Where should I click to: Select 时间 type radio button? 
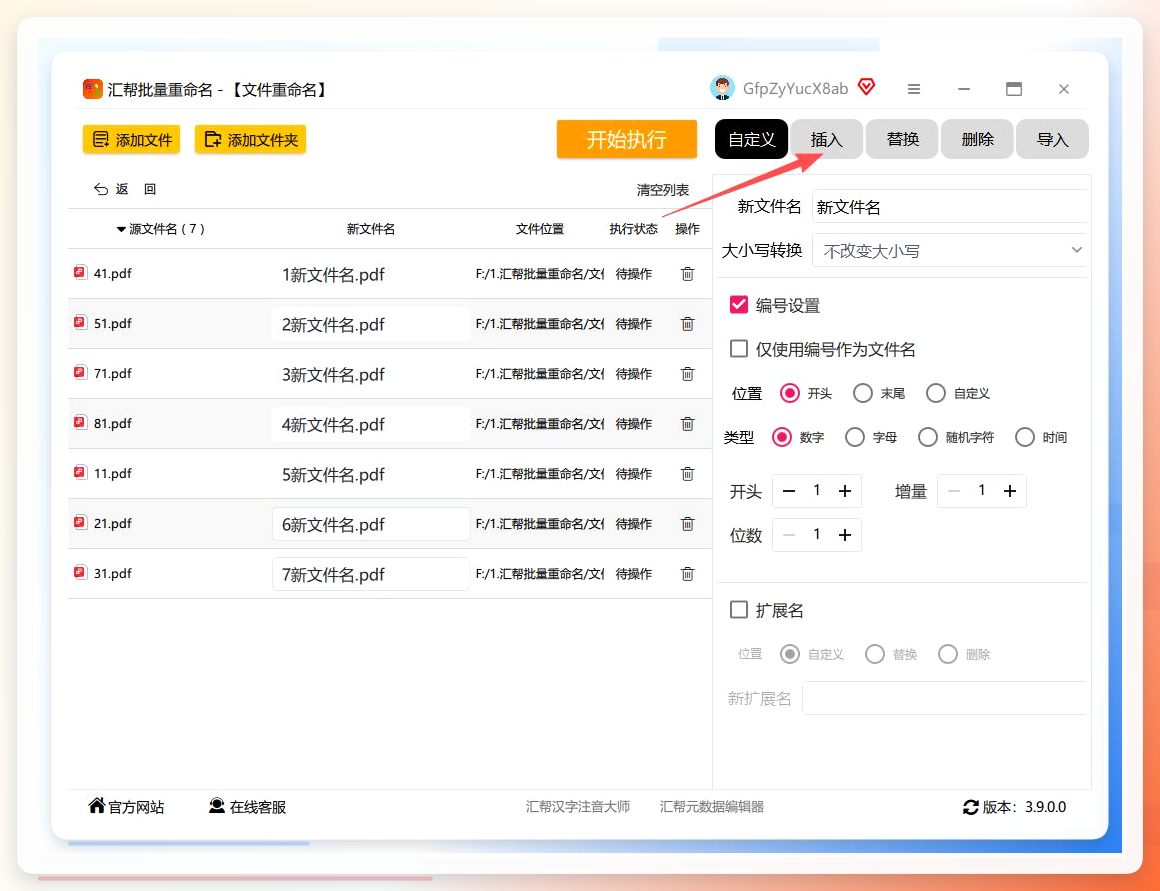tap(1025, 437)
